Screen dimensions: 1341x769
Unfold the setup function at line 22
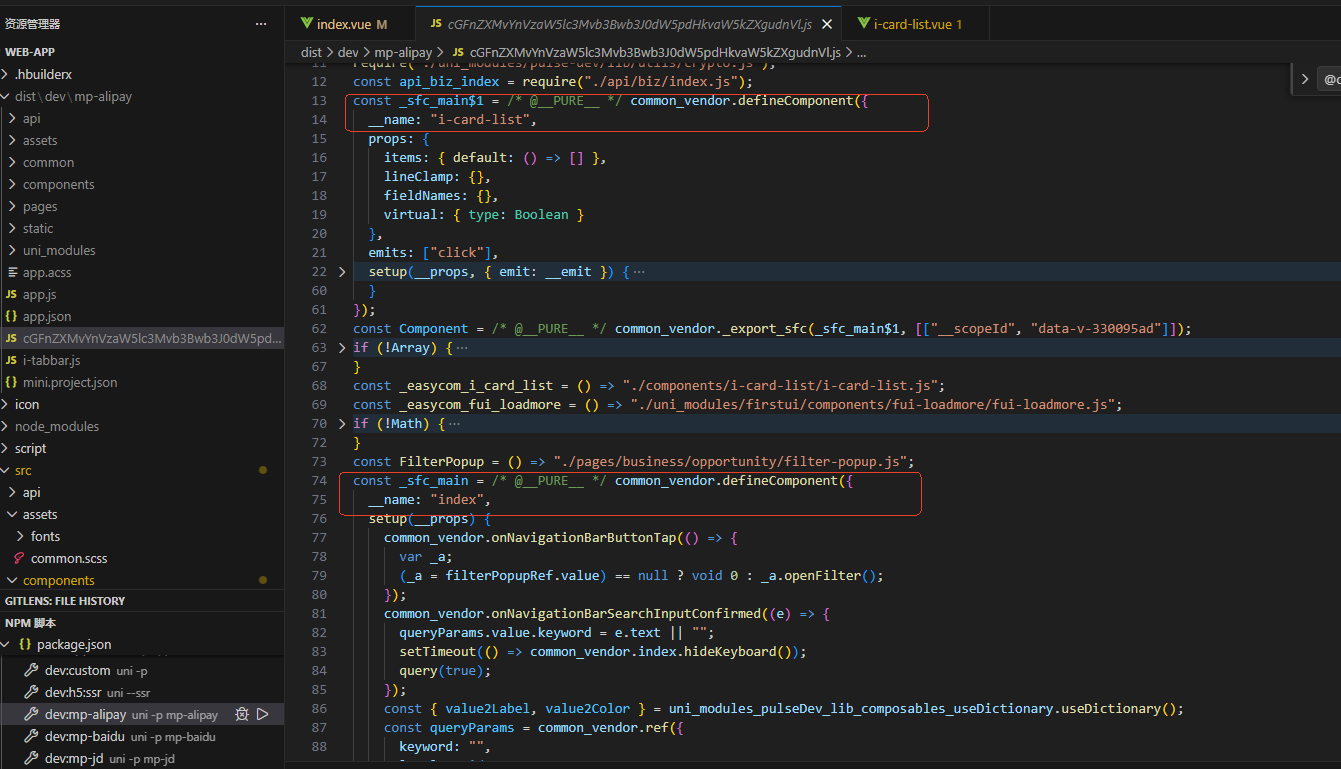click(x=342, y=272)
